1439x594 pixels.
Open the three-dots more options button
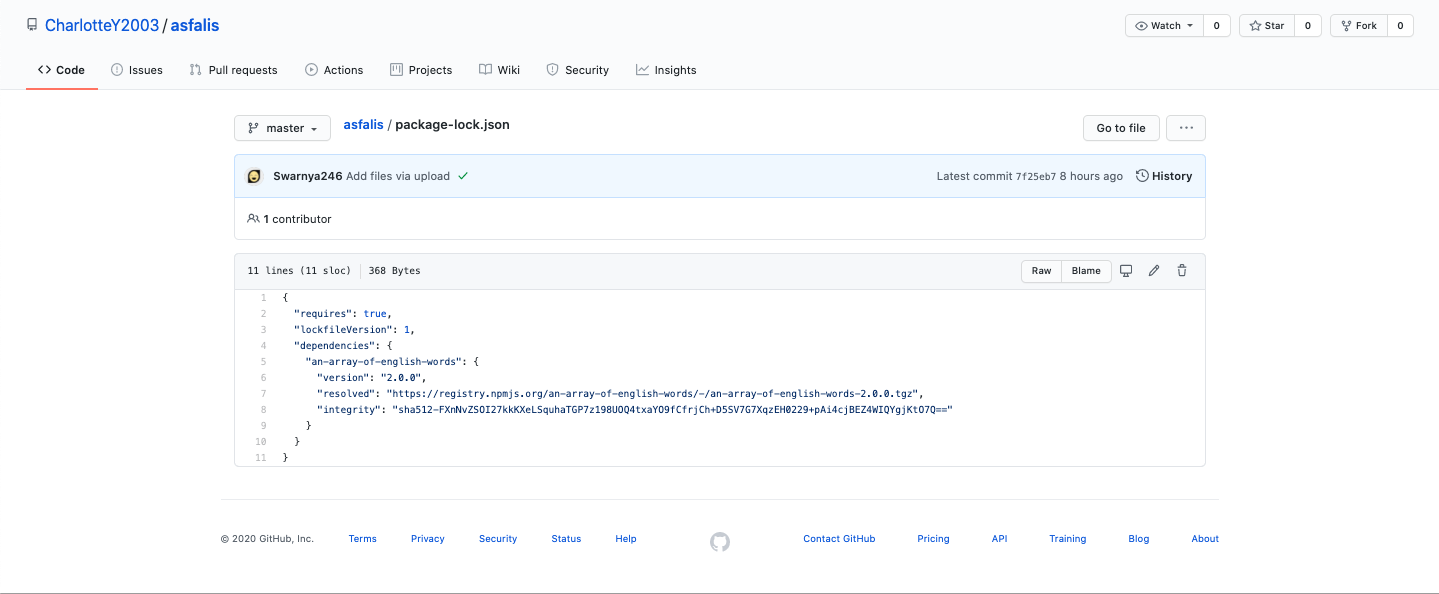[1186, 128]
